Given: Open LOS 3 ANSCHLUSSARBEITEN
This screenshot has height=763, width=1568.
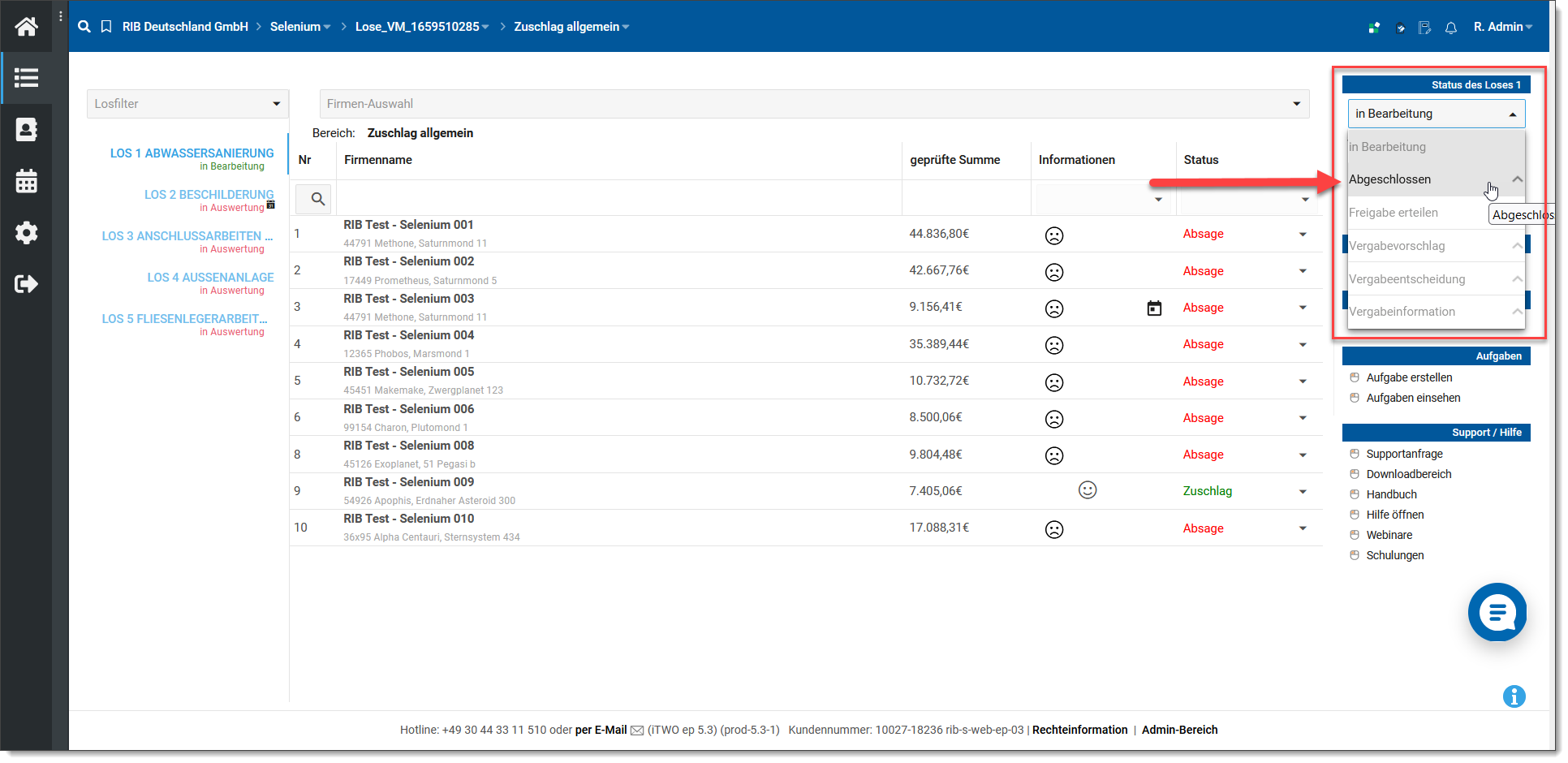Looking at the screenshot, I should (187, 236).
